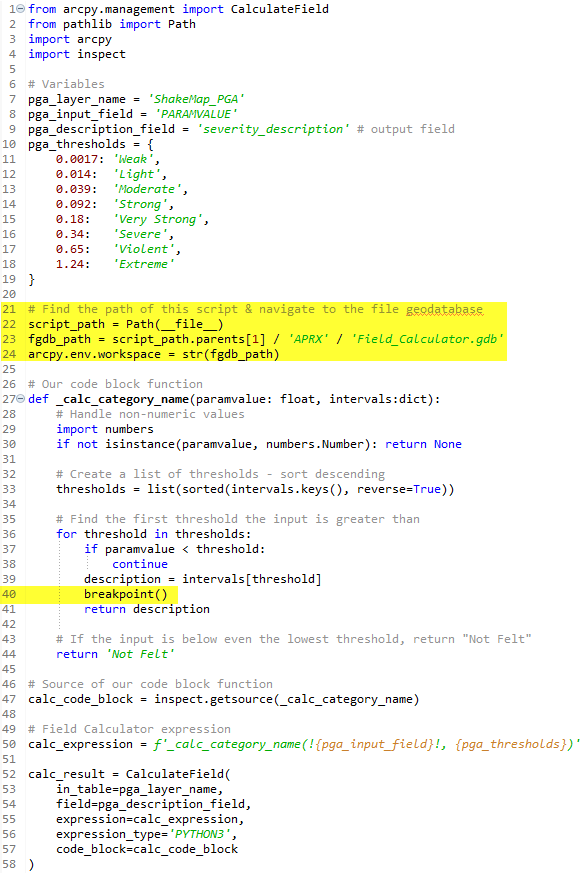584x873 pixels.
Task: Click the 'Violent' threshold label
Action: [x=146, y=249]
